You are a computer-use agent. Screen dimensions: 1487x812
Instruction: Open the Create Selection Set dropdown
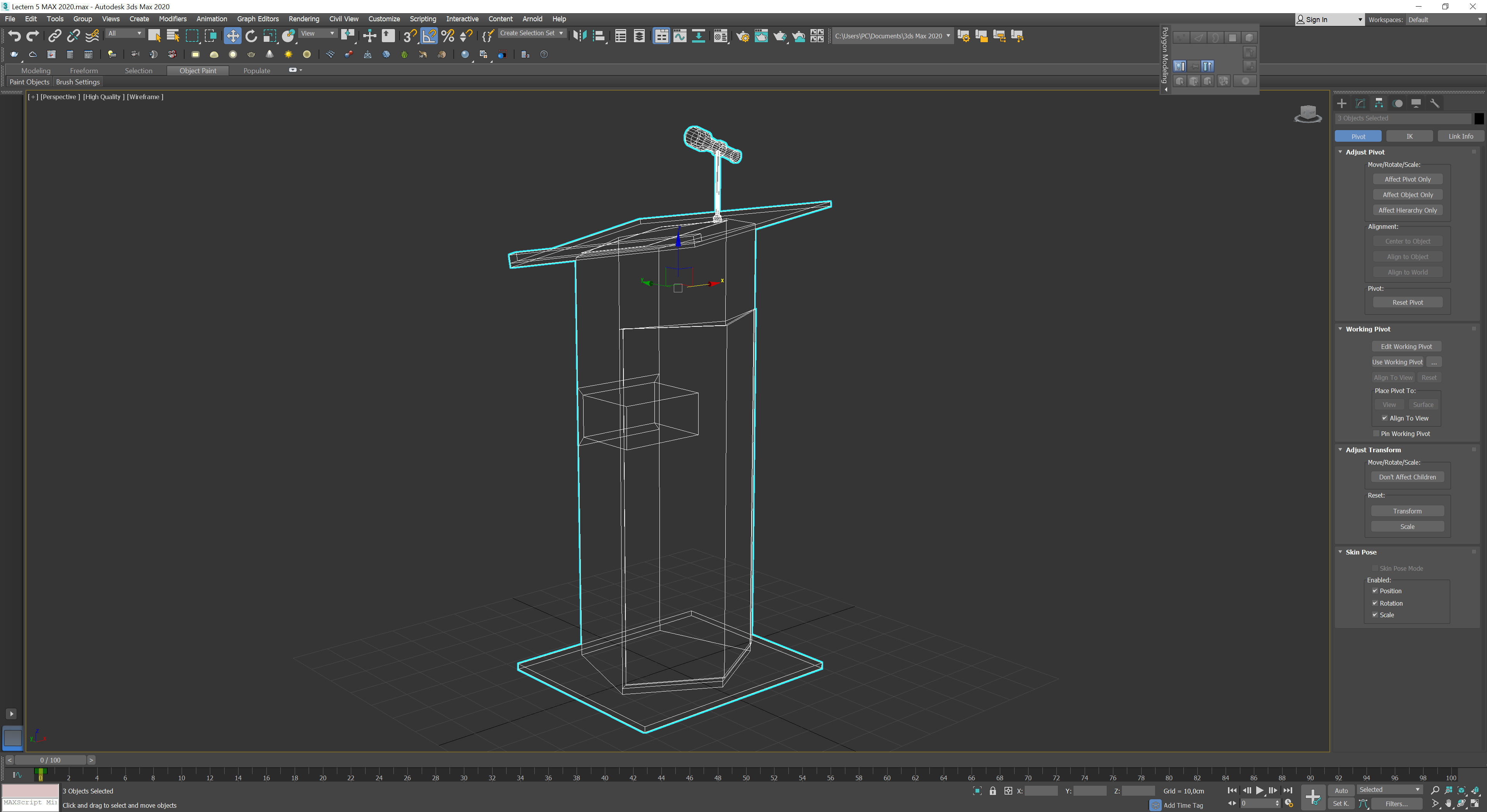[x=532, y=33]
